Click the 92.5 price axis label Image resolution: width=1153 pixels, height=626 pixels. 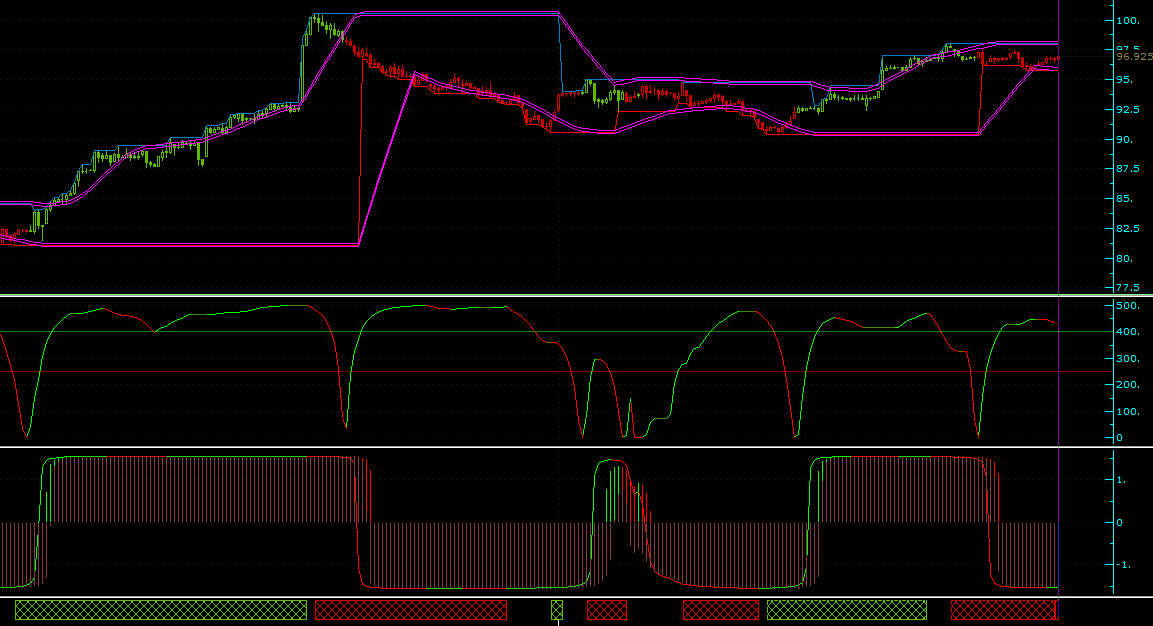click(x=1128, y=110)
